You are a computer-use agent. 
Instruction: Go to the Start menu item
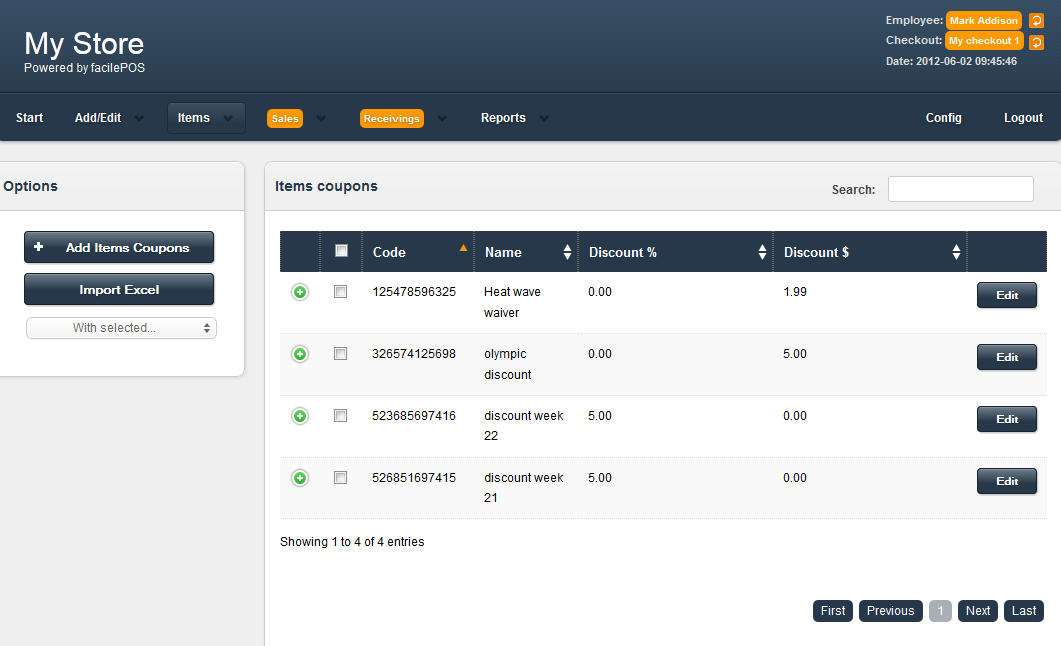tap(30, 118)
